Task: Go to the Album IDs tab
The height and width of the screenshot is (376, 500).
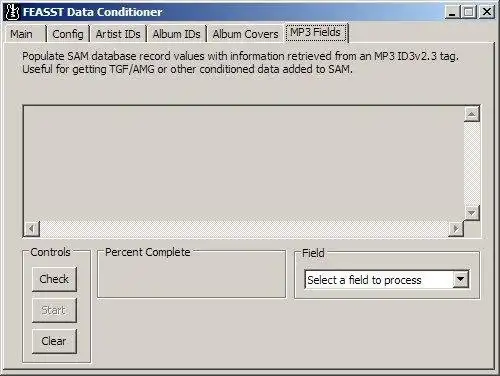Action: pyautogui.click(x=176, y=34)
